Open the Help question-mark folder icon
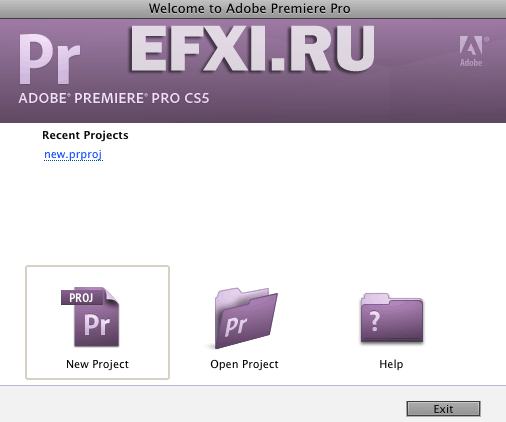 pyautogui.click(x=392, y=318)
